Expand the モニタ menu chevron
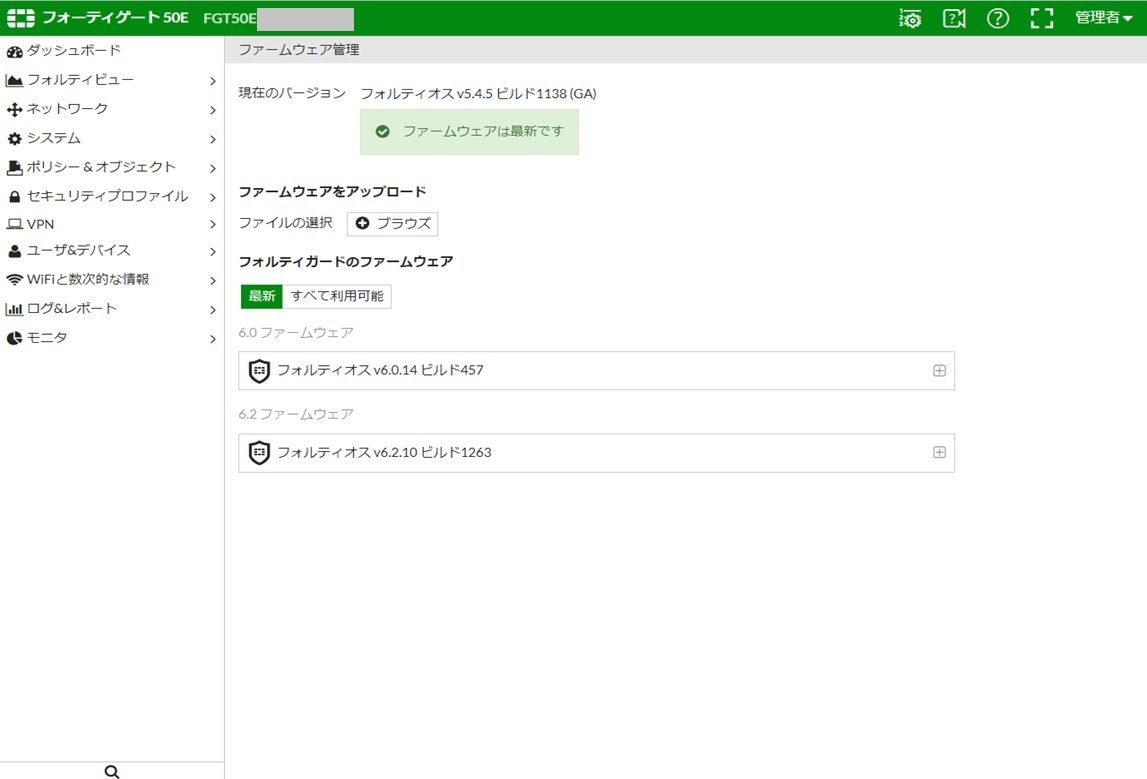 (212, 339)
